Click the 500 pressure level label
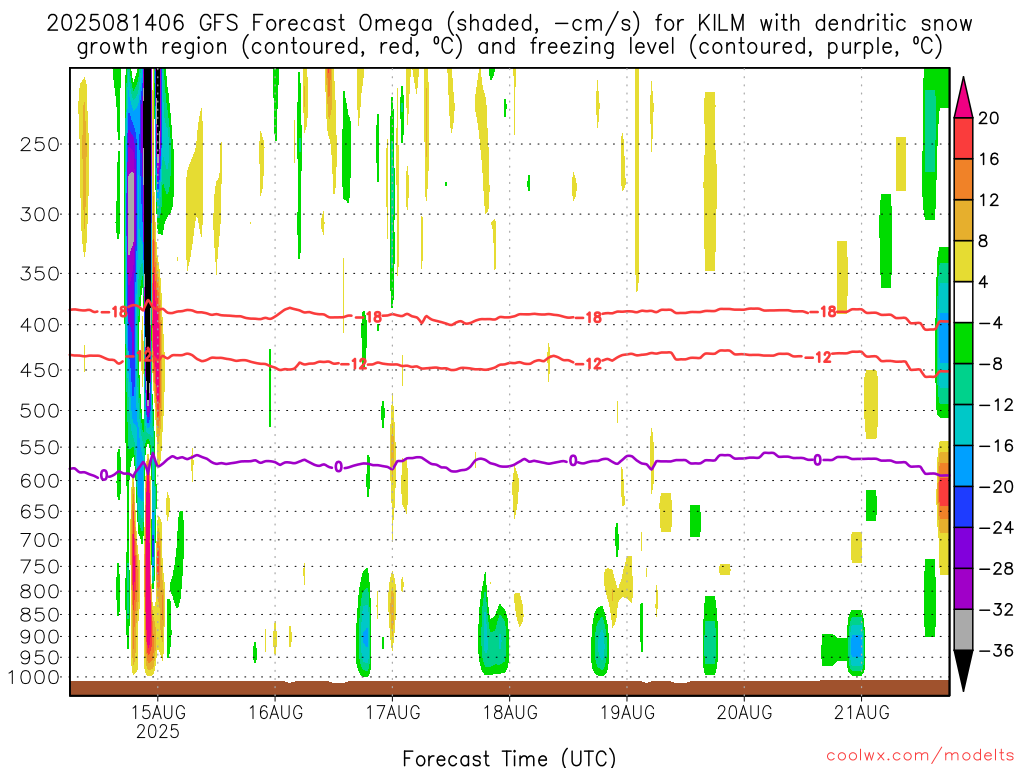 (x=40, y=411)
